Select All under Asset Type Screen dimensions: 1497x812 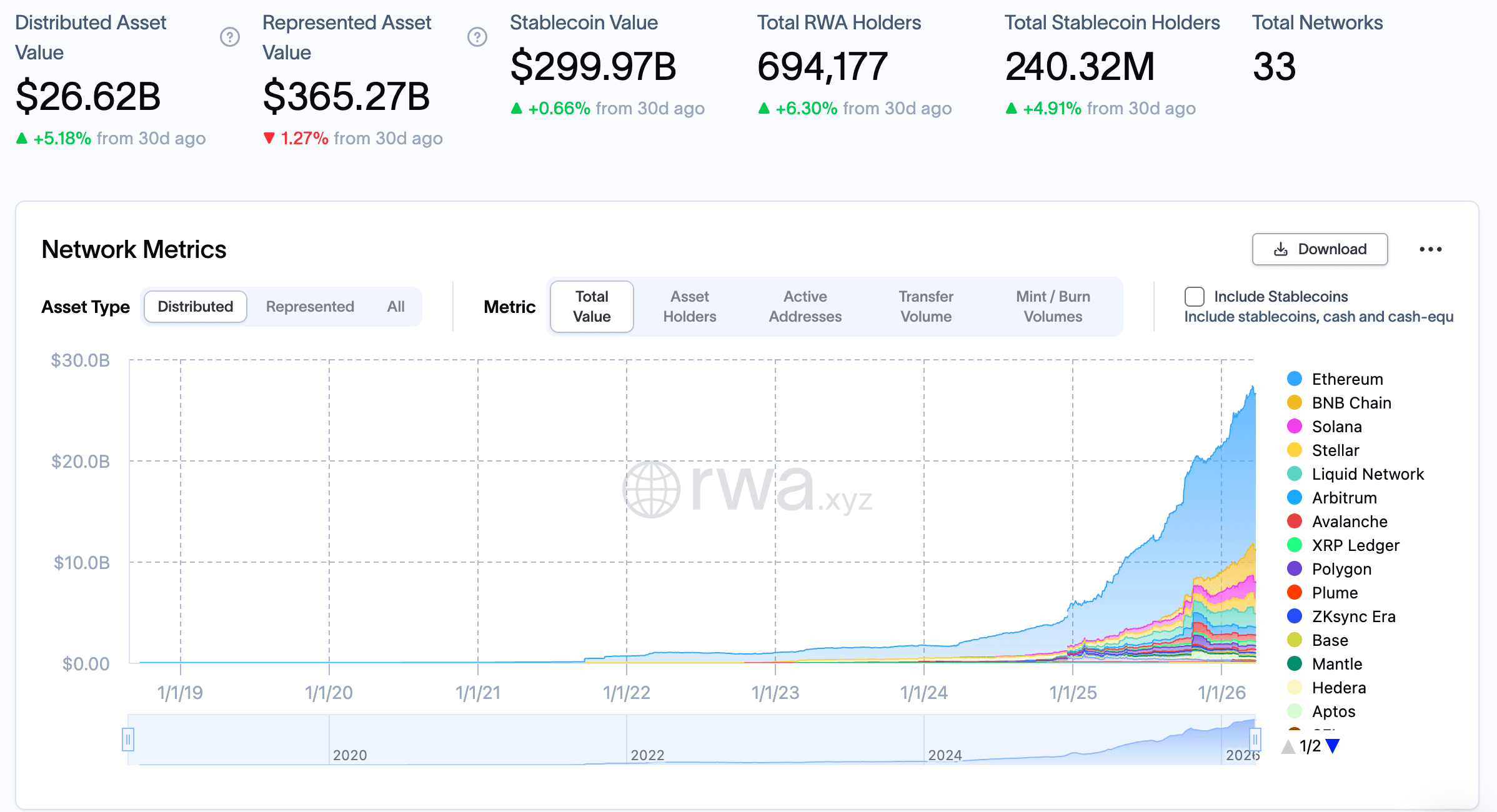pyautogui.click(x=395, y=306)
